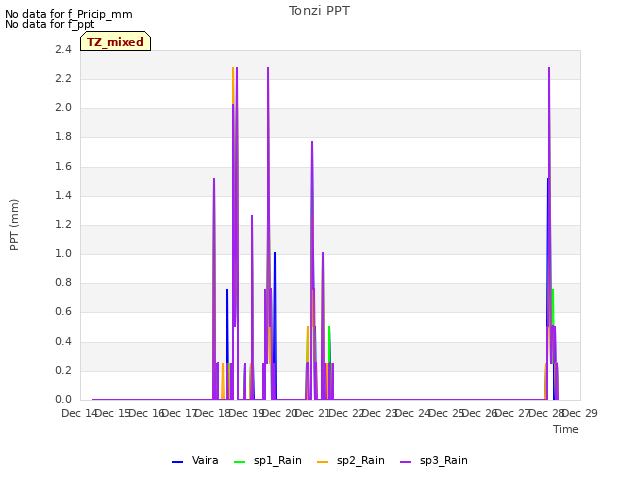Click the Dec 14 x-axis tick label
This screenshot has width=640, height=480.
tap(79, 413)
